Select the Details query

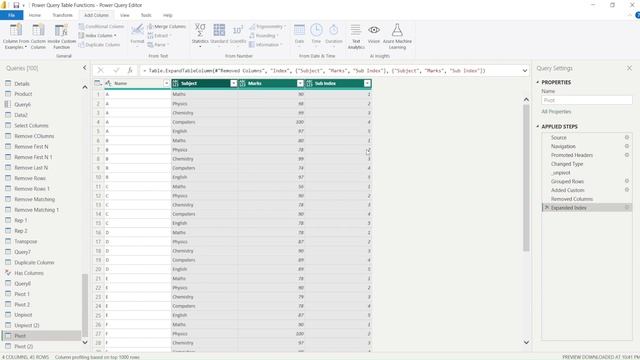(x=22, y=83)
